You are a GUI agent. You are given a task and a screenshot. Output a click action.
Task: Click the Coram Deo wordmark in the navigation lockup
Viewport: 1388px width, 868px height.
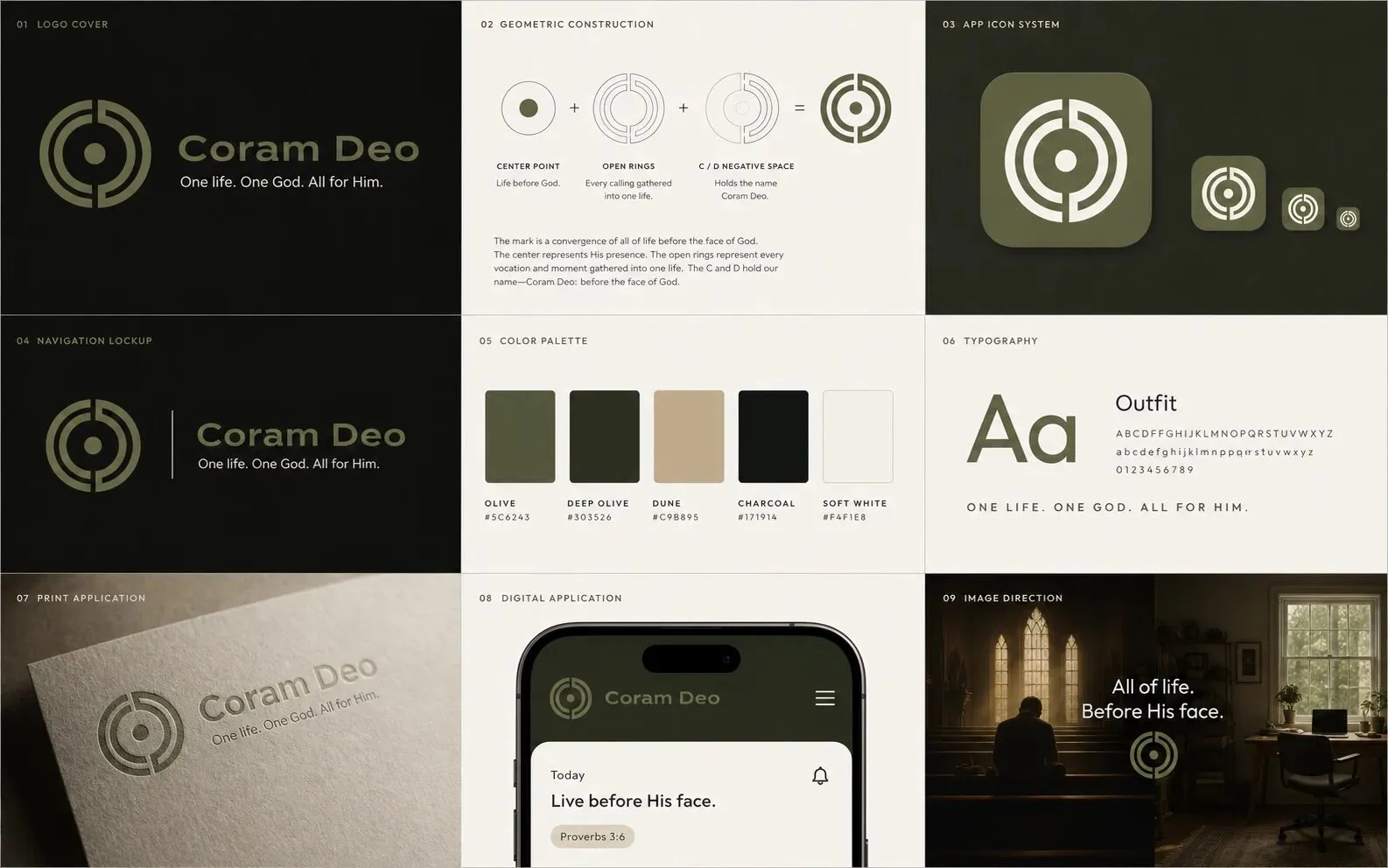(301, 435)
